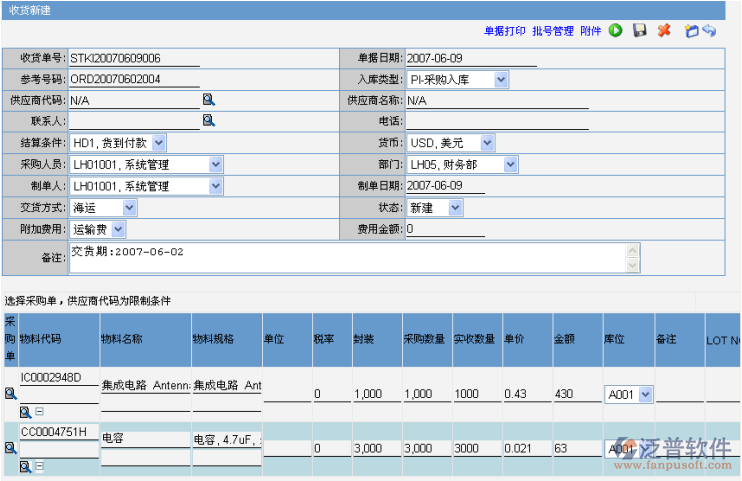Open supplier code lookup magnifier

(209, 100)
